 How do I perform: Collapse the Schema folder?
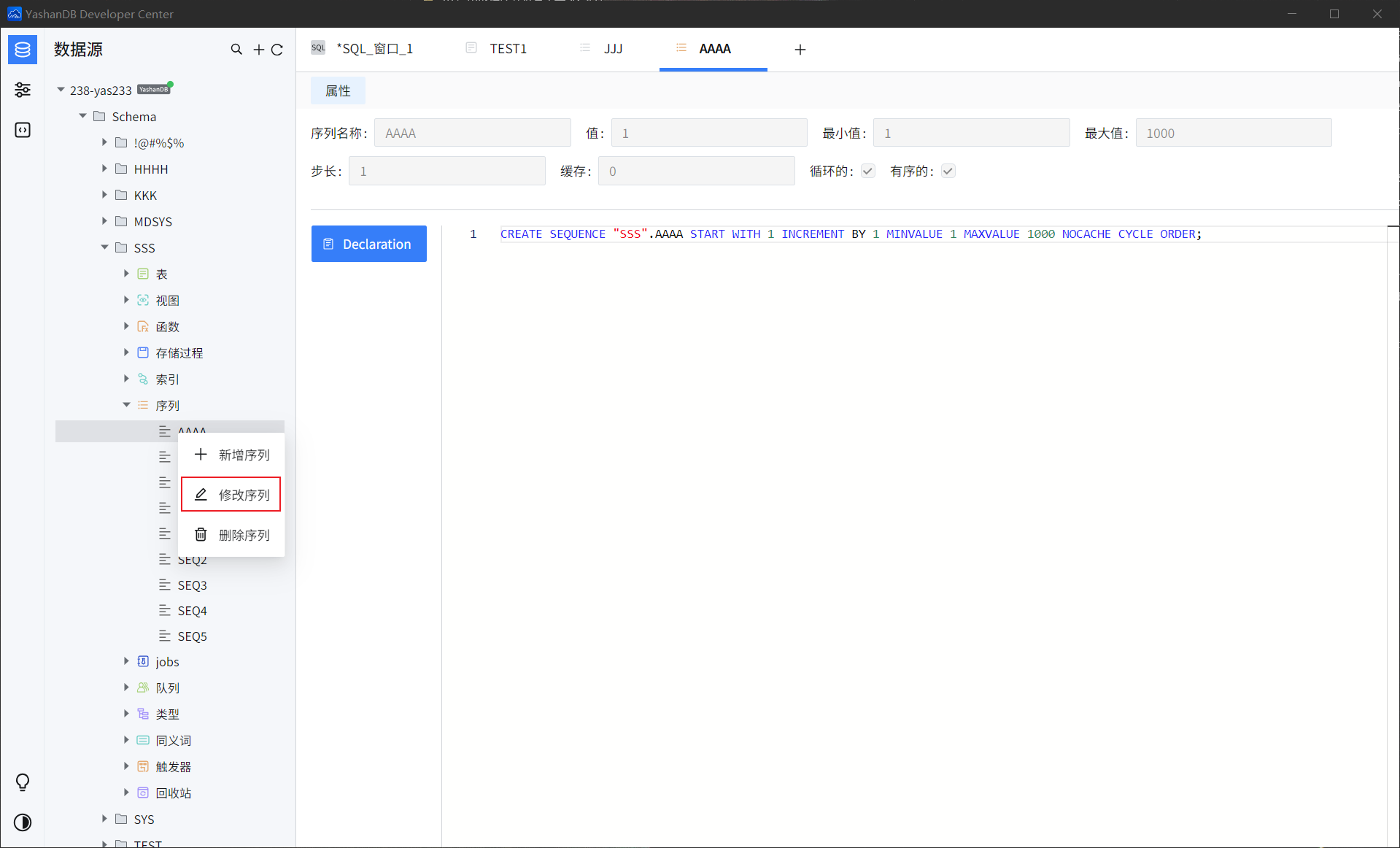click(82, 116)
